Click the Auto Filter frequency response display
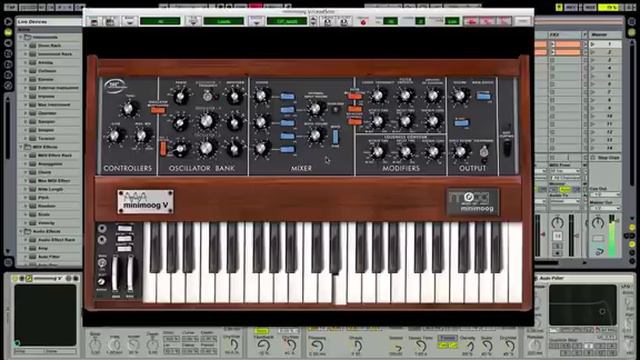640x360 pixels. [x=582, y=305]
